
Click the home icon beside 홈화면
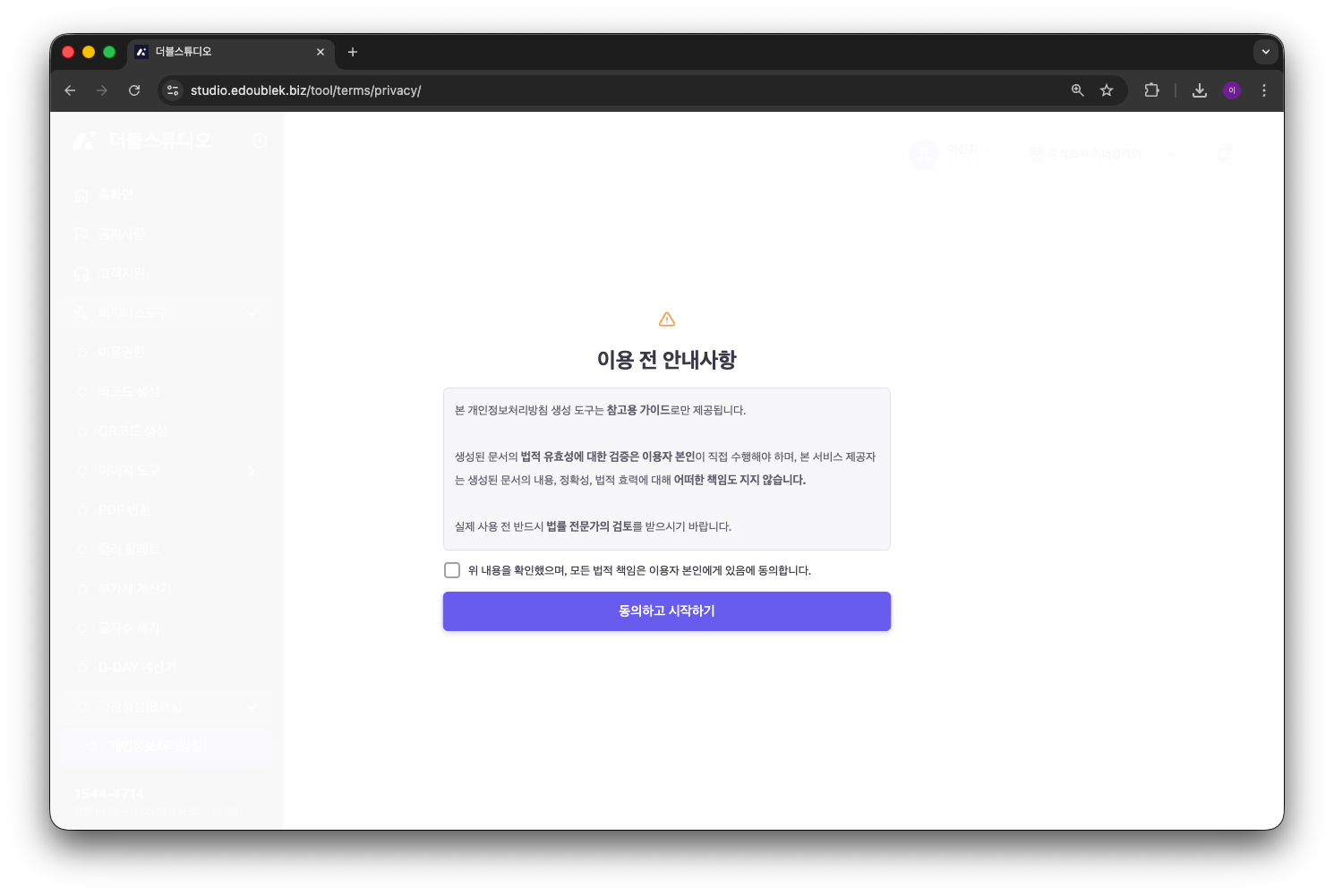point(82,194)
